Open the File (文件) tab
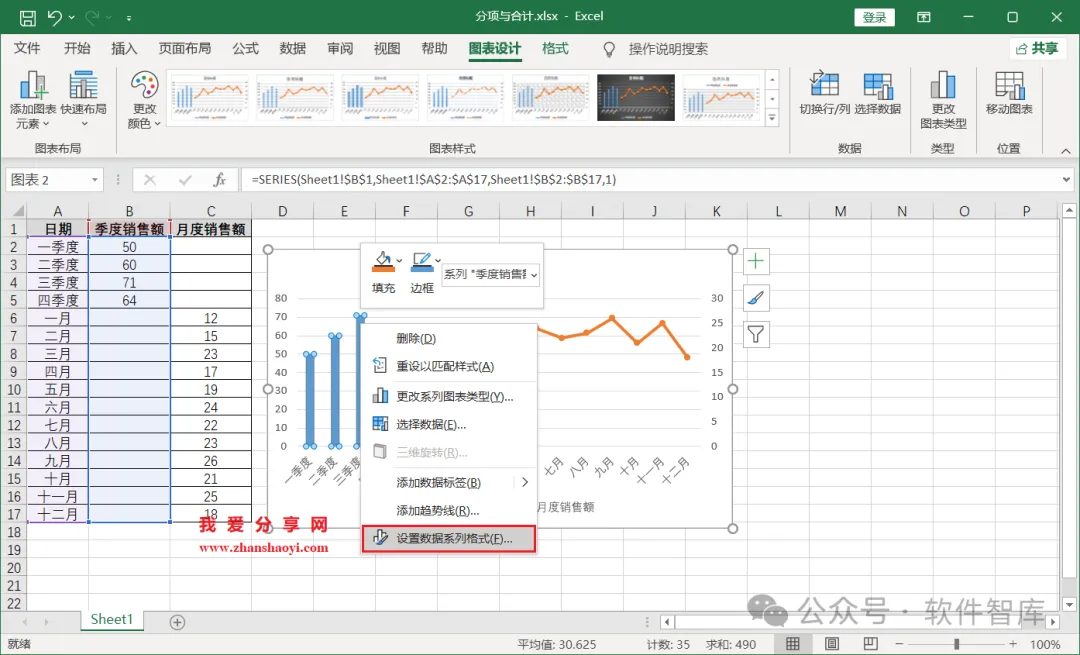 click(27, 48)
